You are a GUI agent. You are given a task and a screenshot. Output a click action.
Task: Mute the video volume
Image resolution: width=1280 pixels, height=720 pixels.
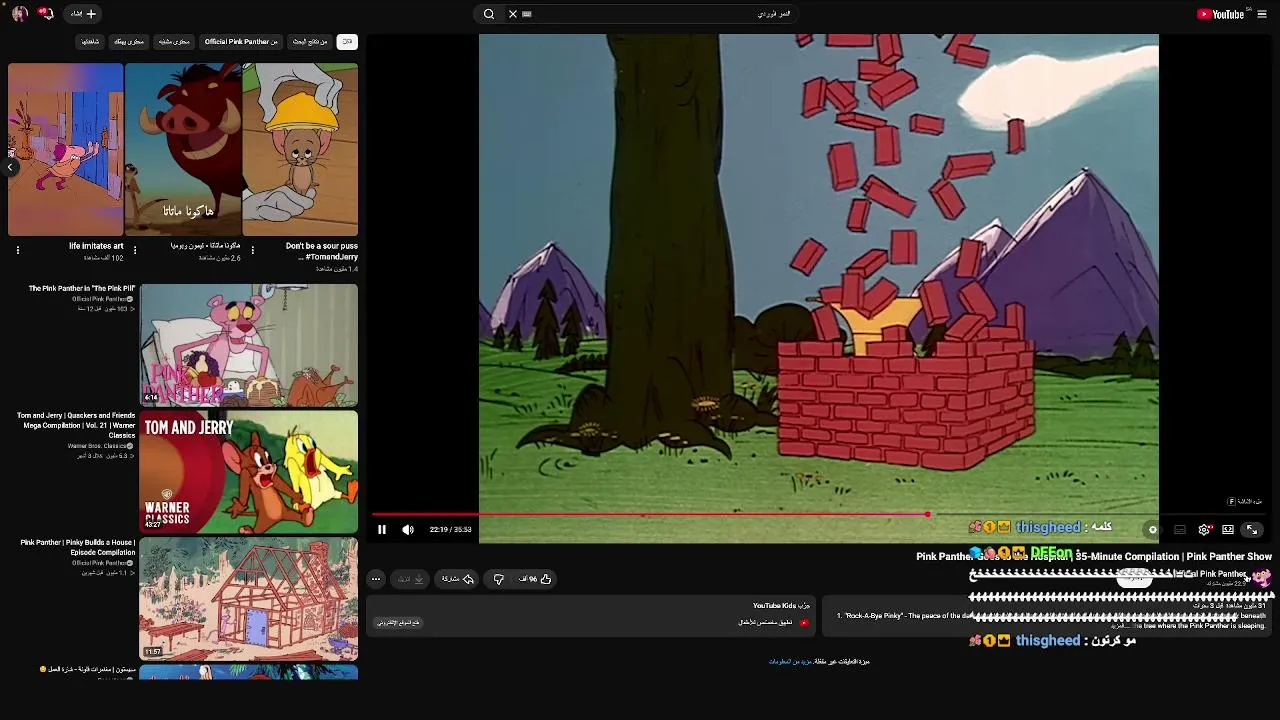pos(408,530)
